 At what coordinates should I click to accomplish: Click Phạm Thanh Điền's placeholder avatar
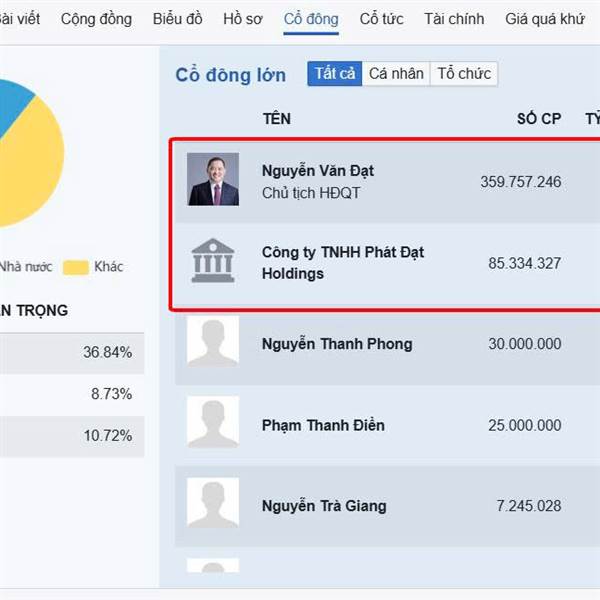213,422
